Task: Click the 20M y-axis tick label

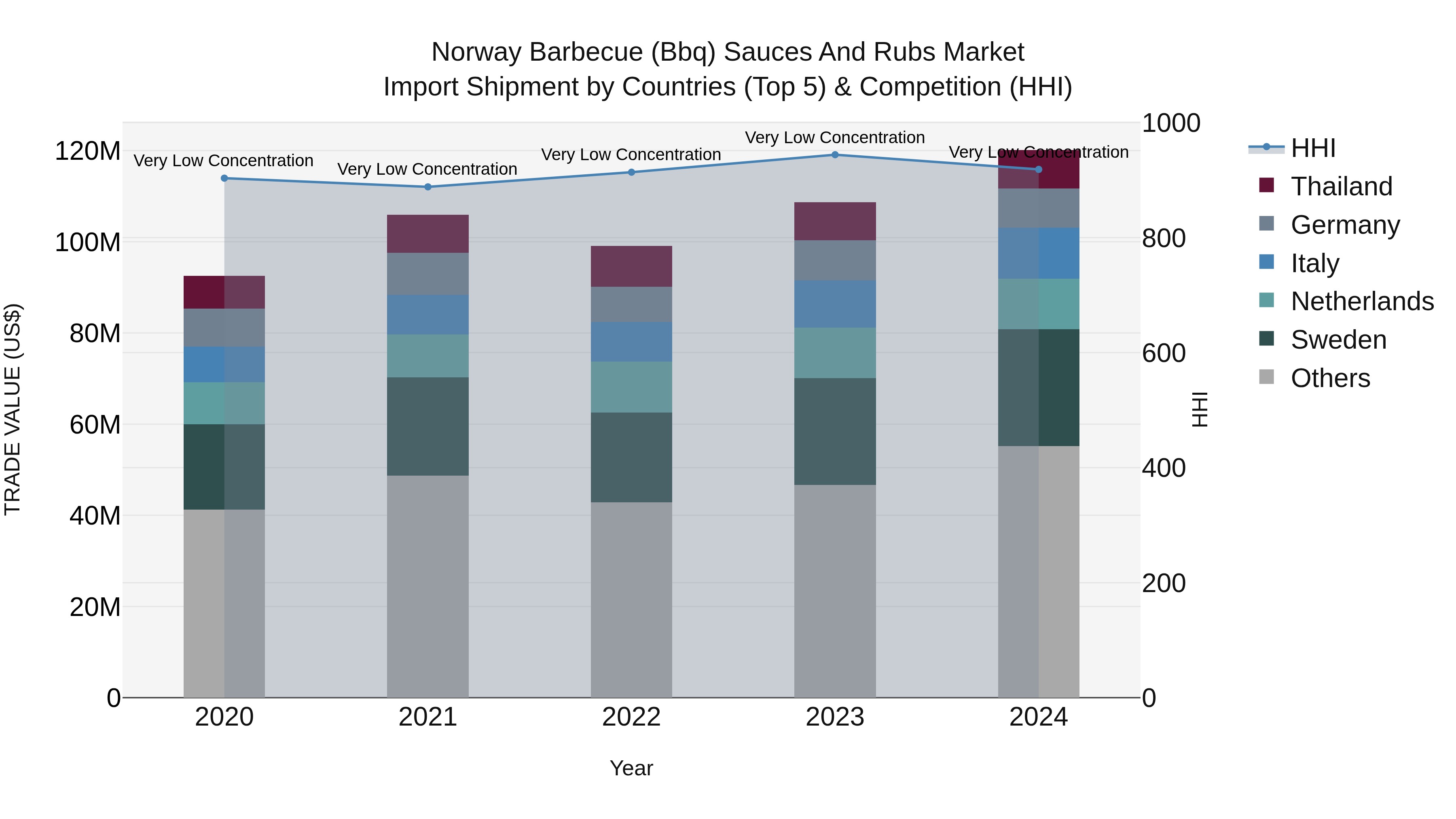Action: (95, 607)
